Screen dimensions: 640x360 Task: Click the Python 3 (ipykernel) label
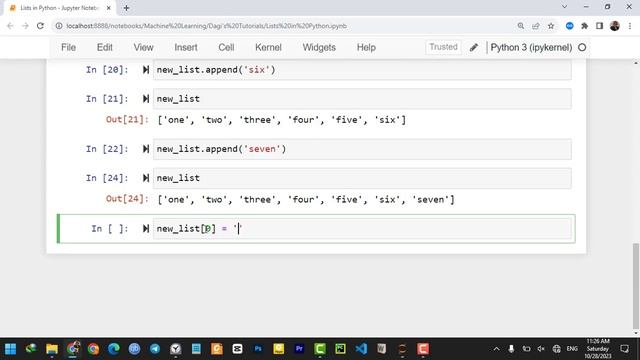[531, 47]
